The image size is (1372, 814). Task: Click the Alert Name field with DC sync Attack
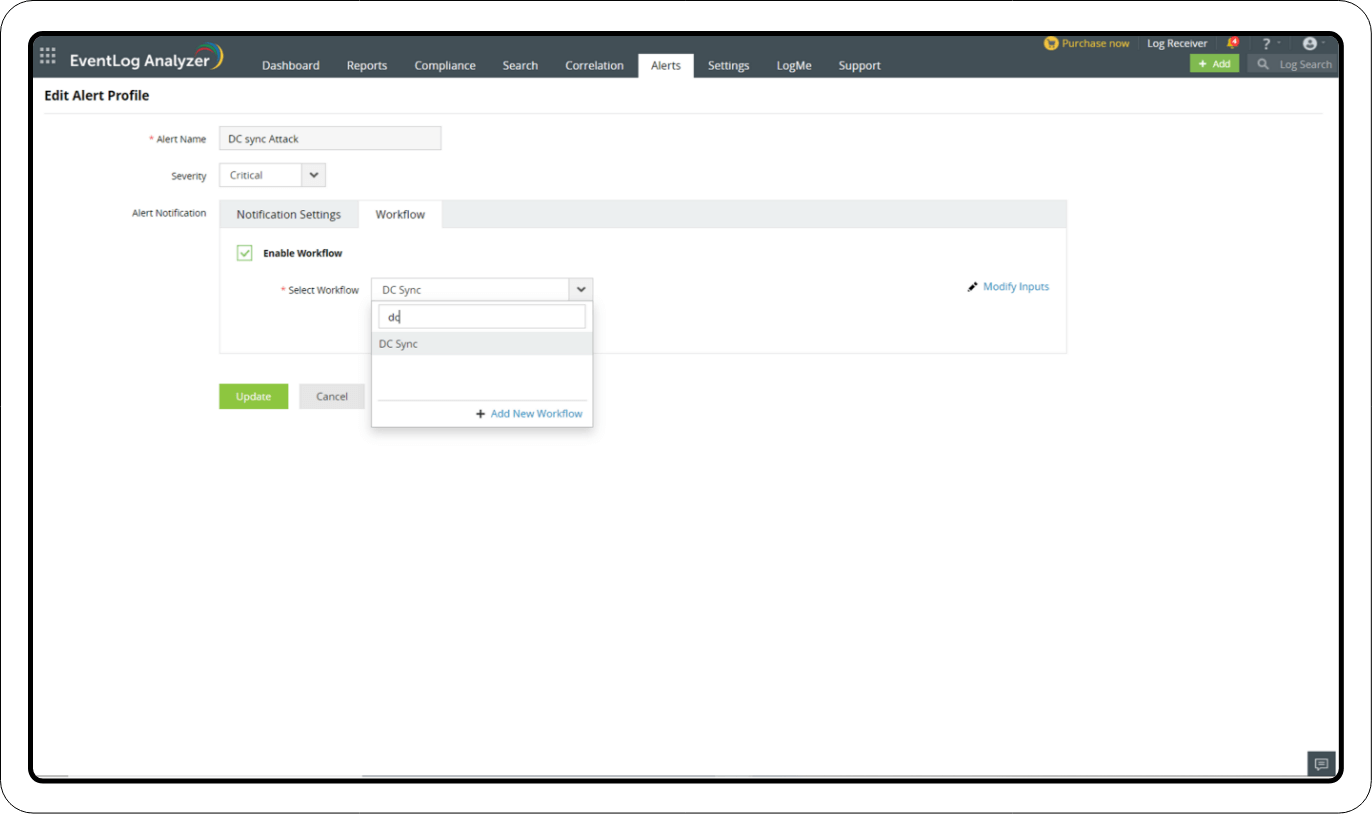tap(330, 139)
